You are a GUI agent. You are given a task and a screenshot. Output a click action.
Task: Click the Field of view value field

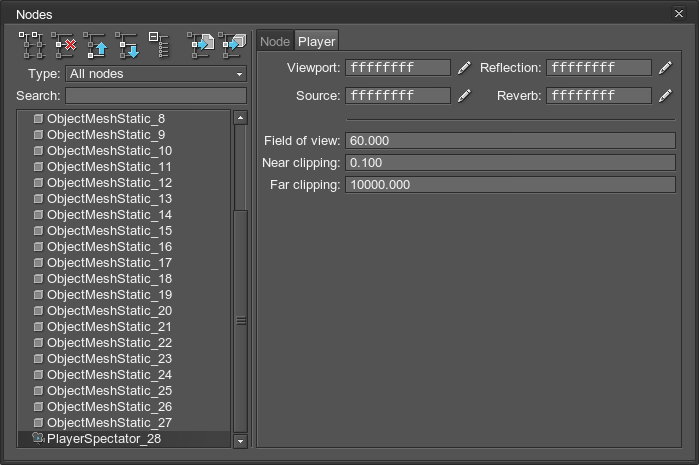coord(510,140)
